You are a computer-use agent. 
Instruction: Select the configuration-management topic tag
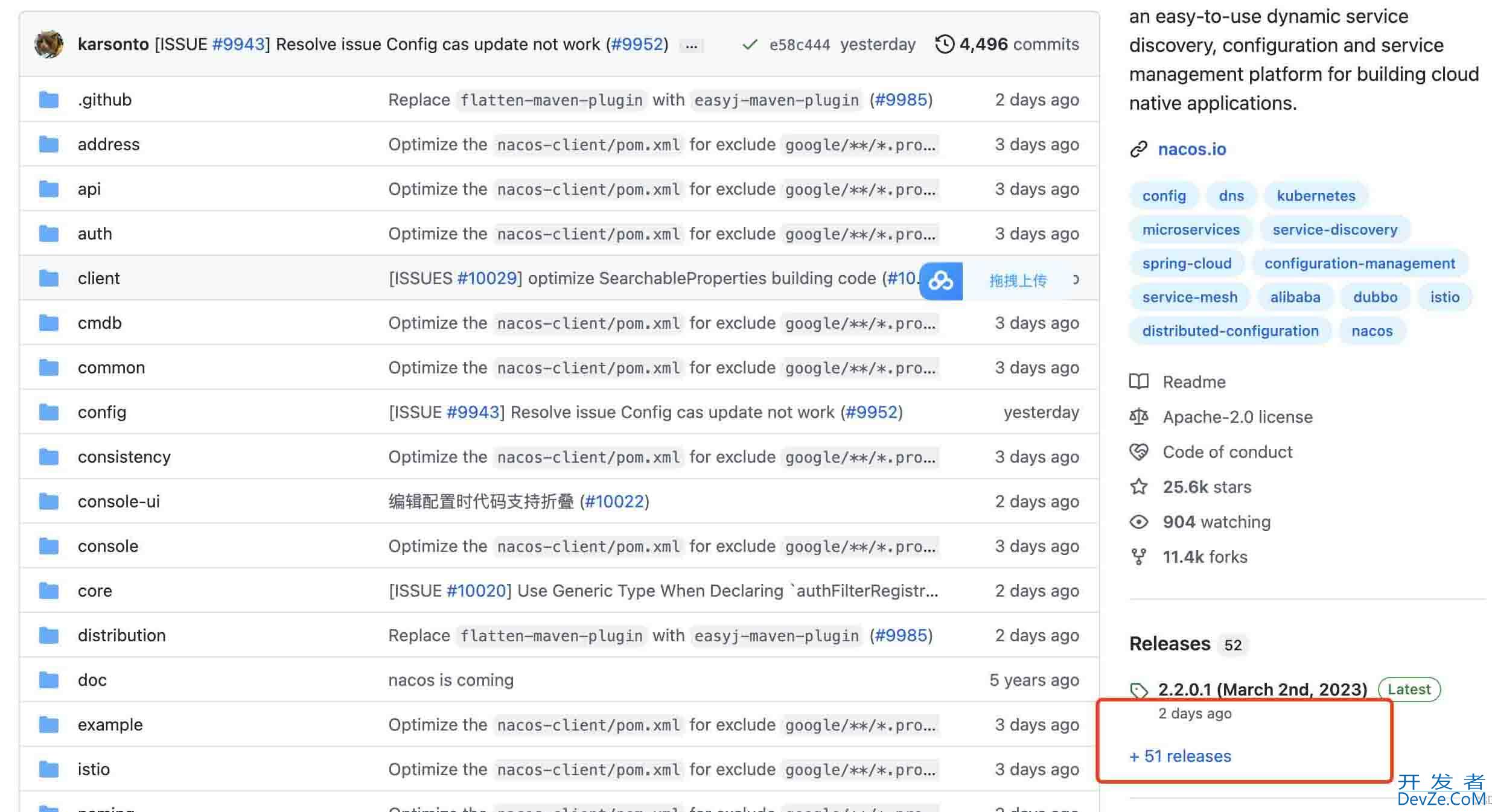coord(1360,263)
